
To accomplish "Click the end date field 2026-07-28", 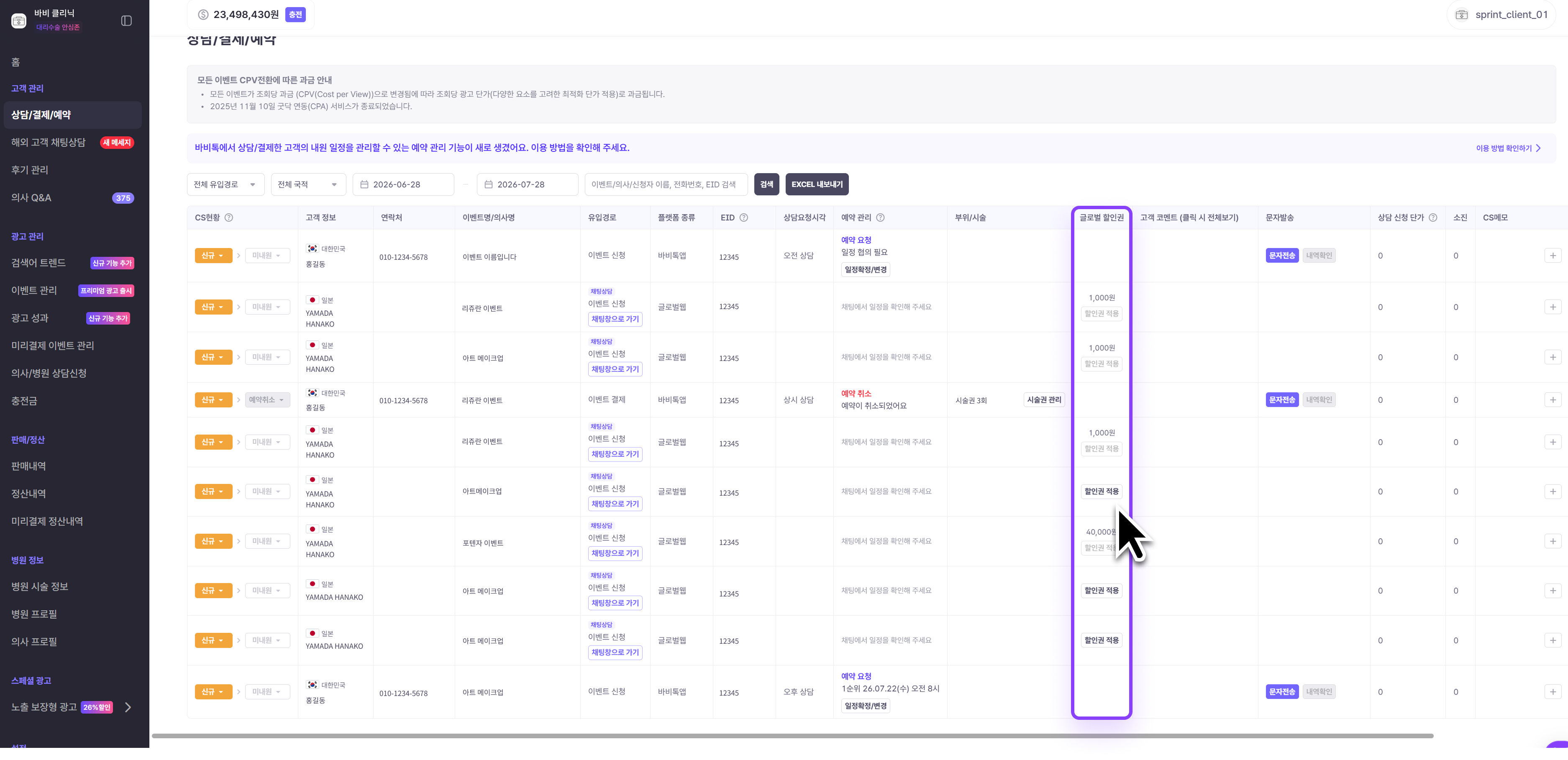I will click(x=527, y=184).
